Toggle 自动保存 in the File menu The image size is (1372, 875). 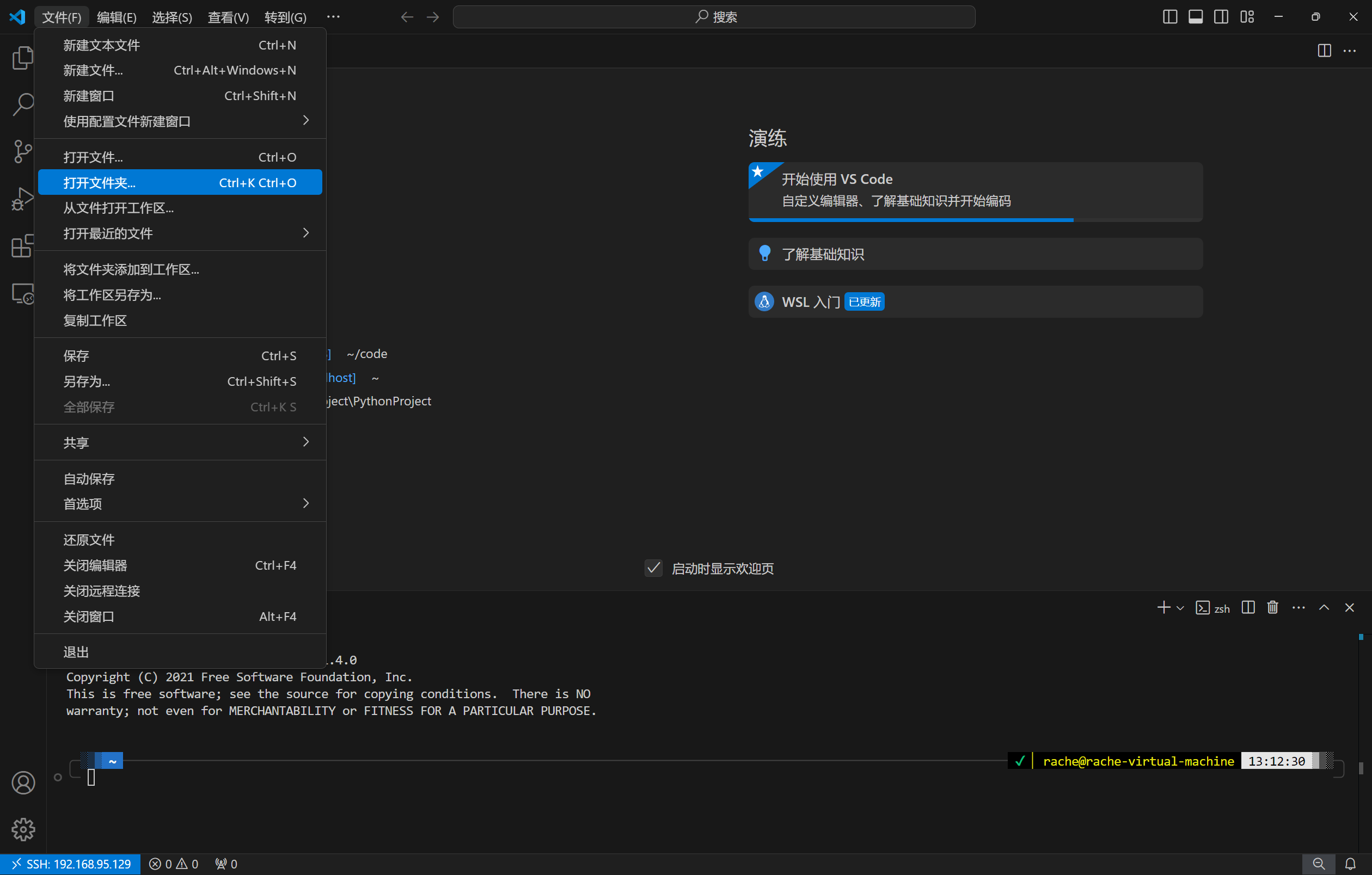[x=180, y=479]
